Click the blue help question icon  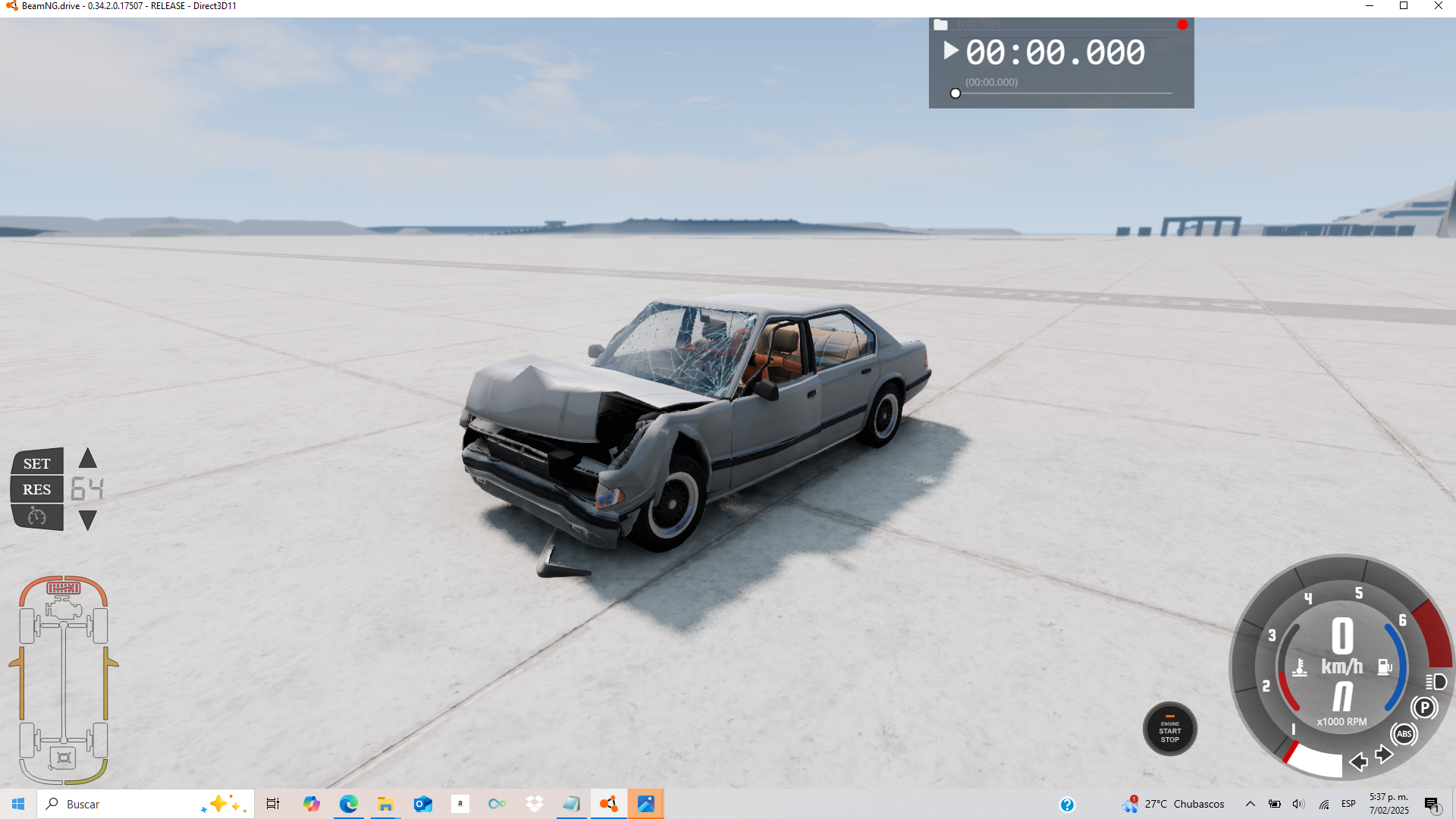tap(1067, 805)
